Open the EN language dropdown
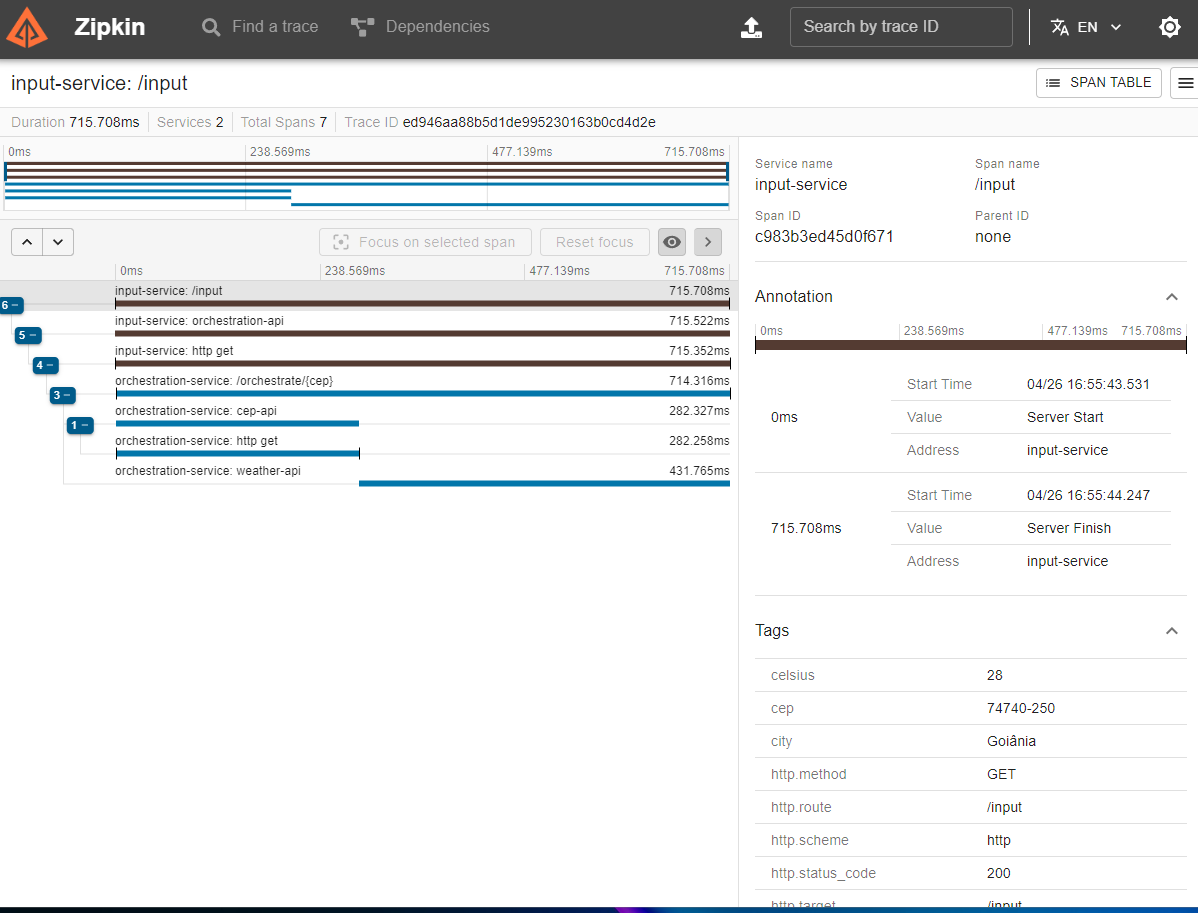 click(x=1086, y=28)
